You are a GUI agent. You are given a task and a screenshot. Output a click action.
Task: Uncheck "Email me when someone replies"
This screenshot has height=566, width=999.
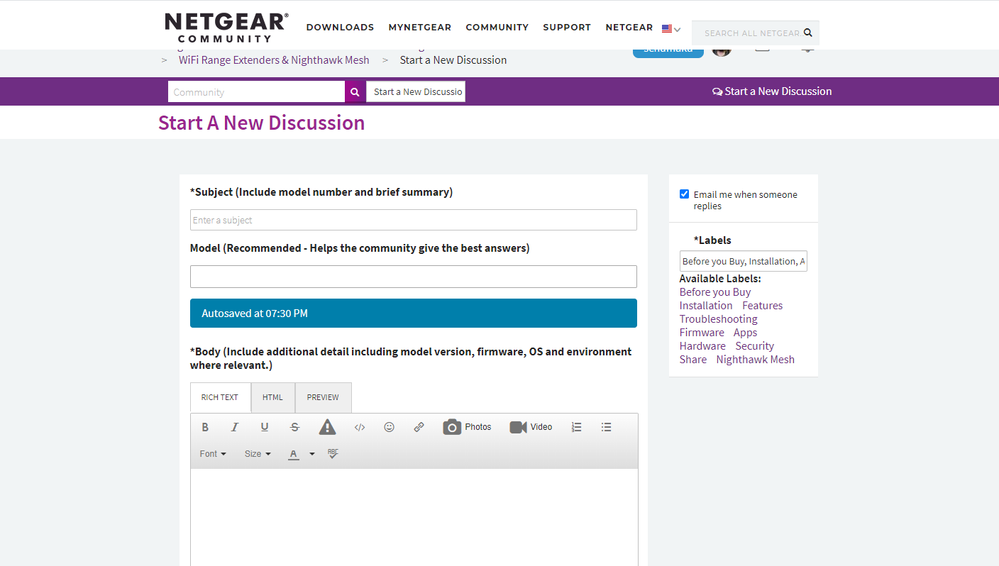point(684,194)
